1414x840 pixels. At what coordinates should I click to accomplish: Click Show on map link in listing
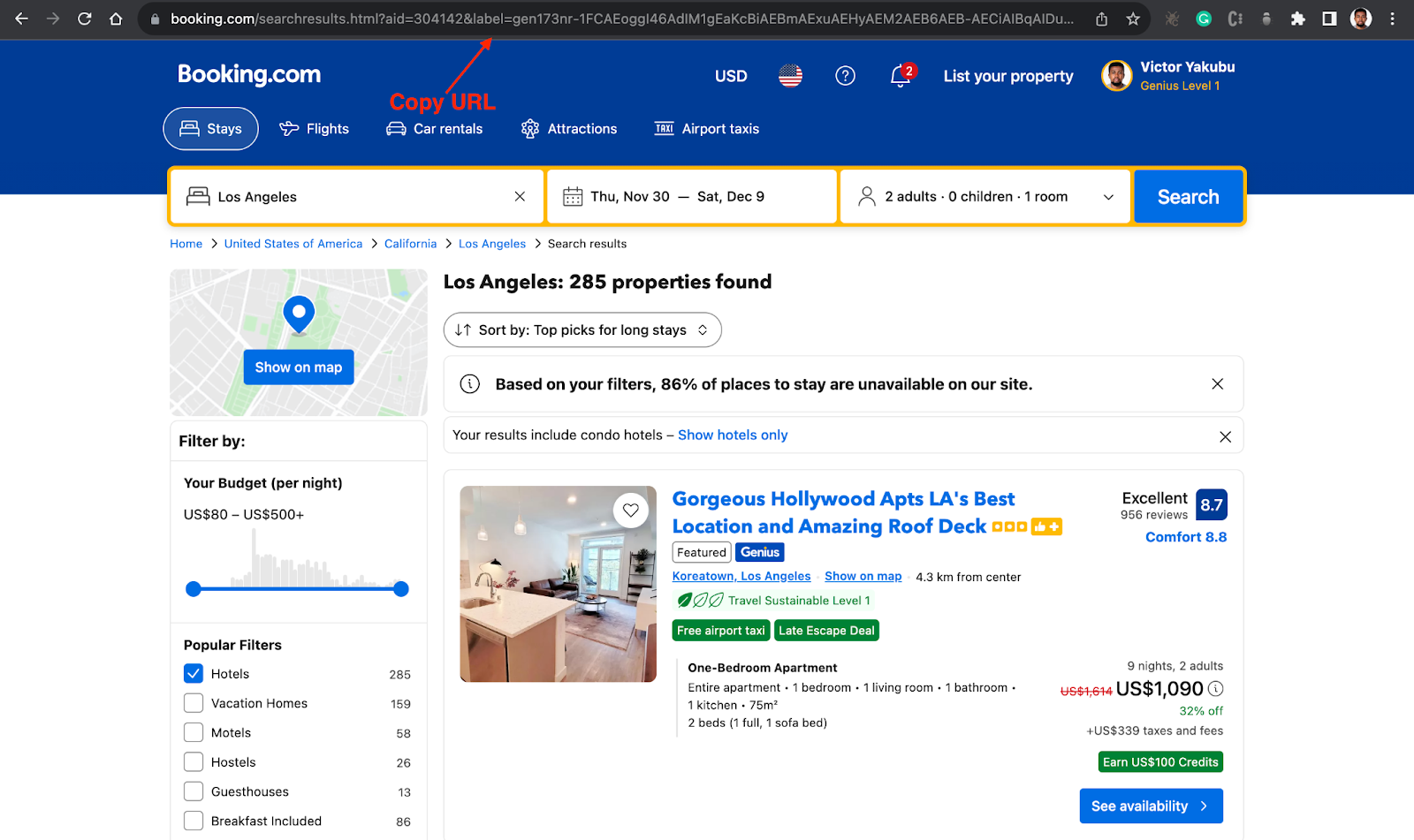pos(863,576)
